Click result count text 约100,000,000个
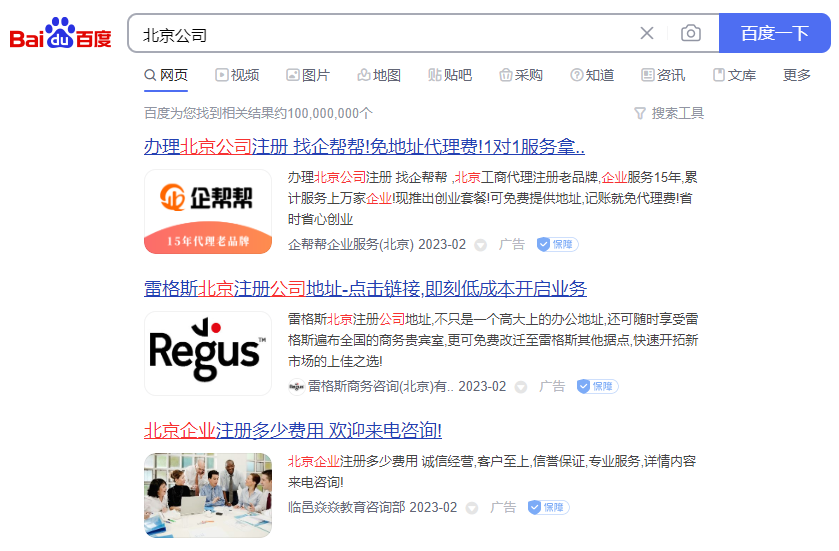839x551 pixels. click(324, 113)
